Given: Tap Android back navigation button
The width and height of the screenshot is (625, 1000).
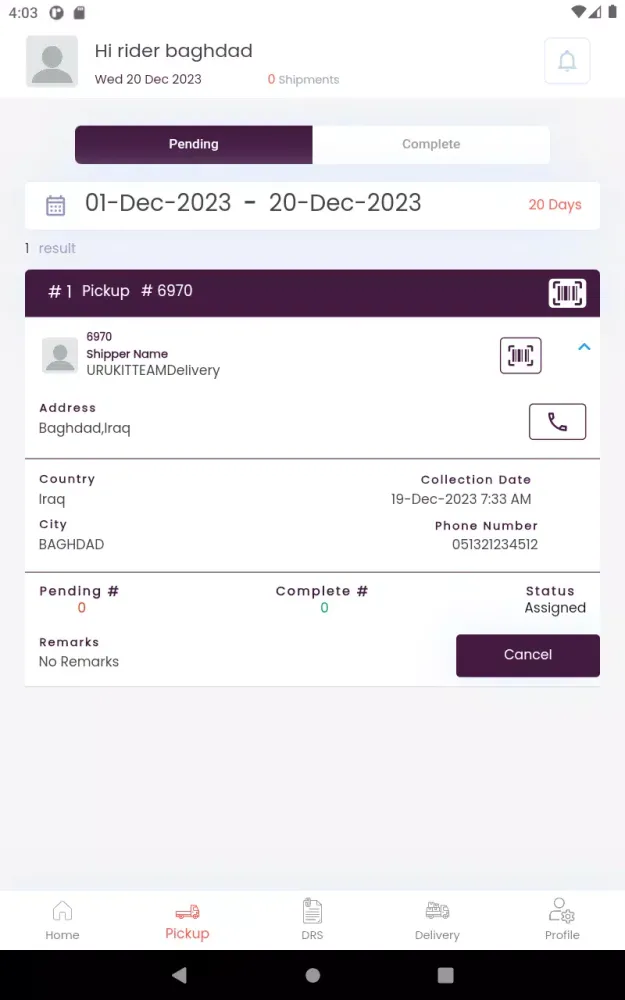Looking at the screenshot, I should [180, 974].
